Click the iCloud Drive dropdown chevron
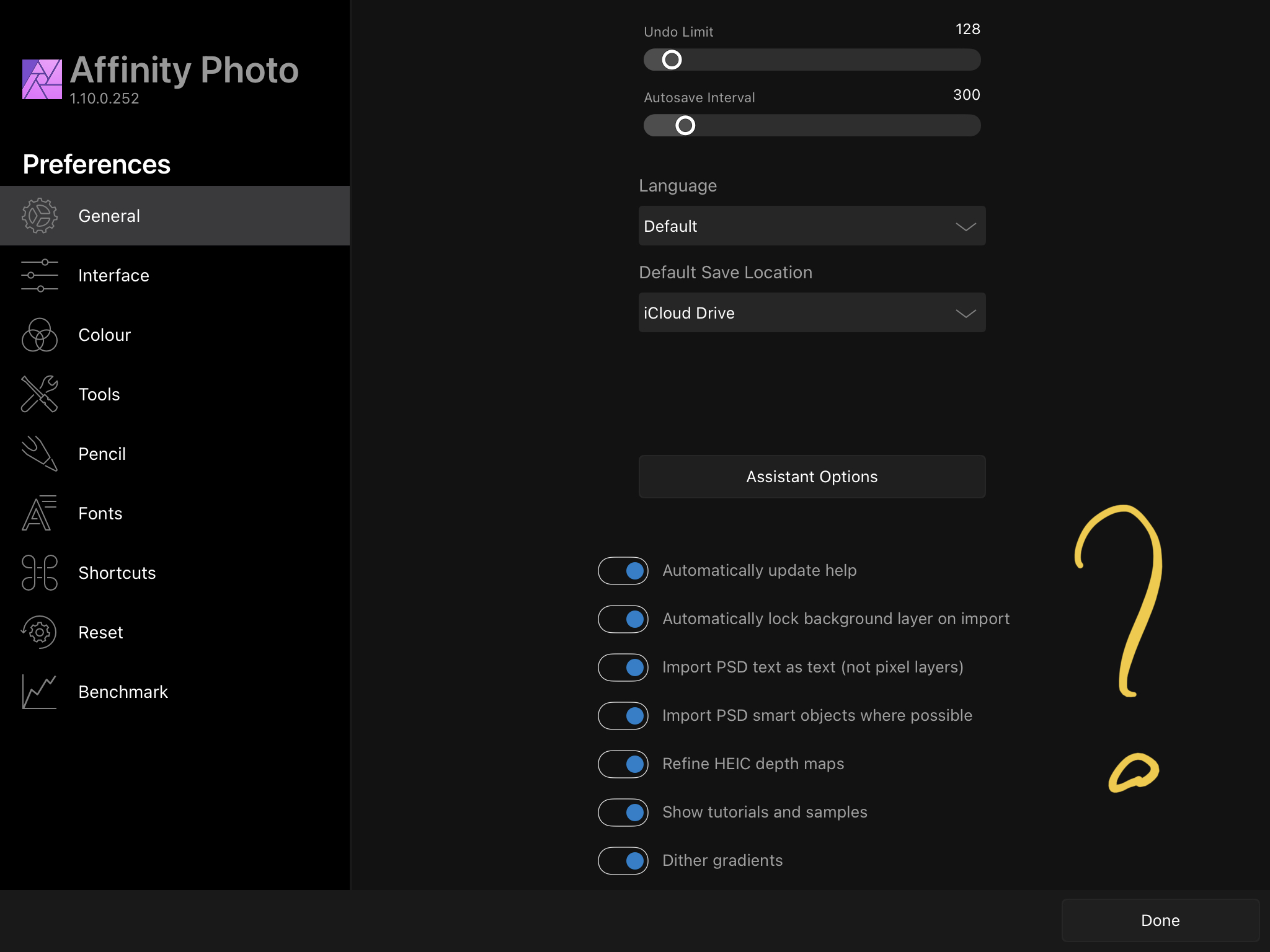Image resolution: width=1270 pixels, height=952 pixels. pos(966,314)
